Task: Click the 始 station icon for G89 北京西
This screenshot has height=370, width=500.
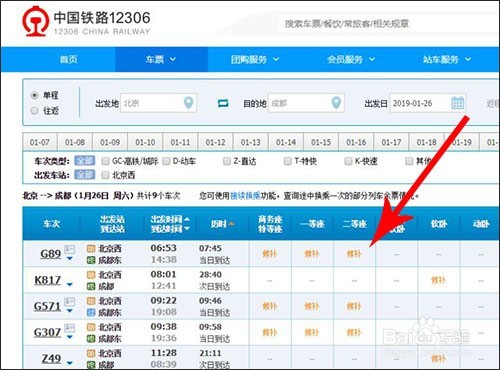Action: click(91, 249)
